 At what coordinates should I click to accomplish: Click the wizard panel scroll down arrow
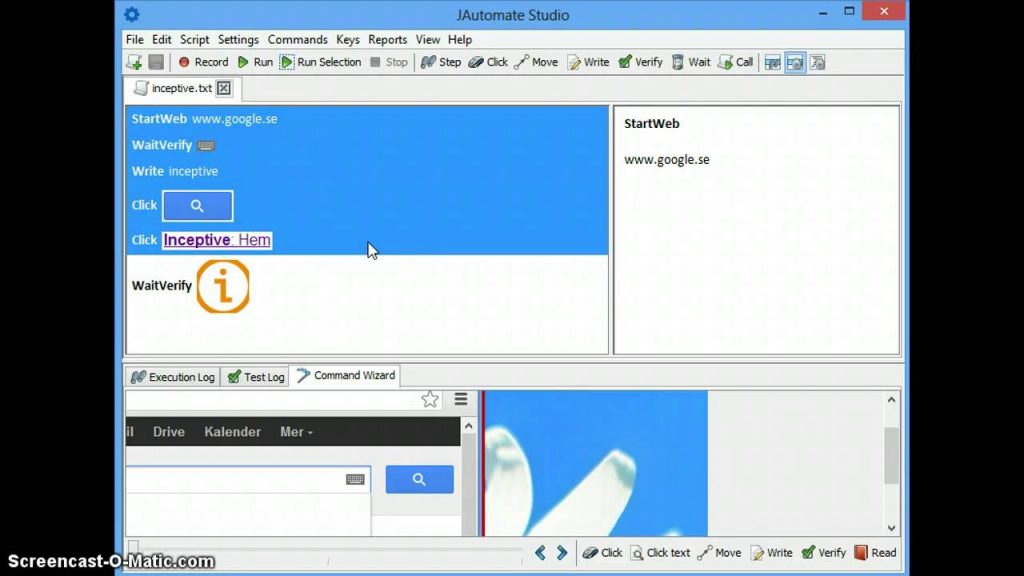pos(891,528)
